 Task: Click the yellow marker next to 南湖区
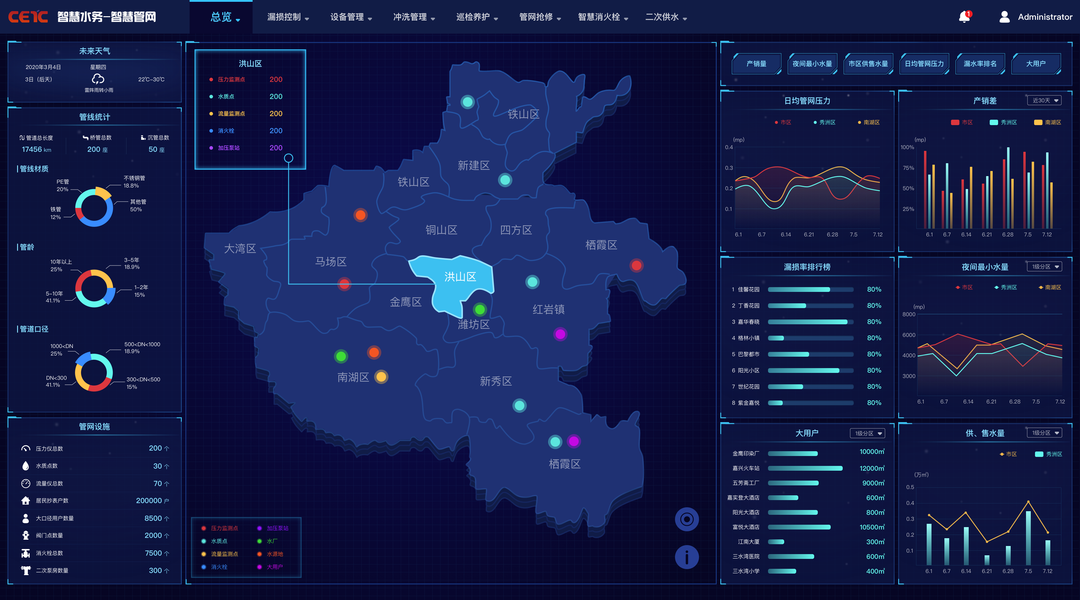(x=381, y=377)
